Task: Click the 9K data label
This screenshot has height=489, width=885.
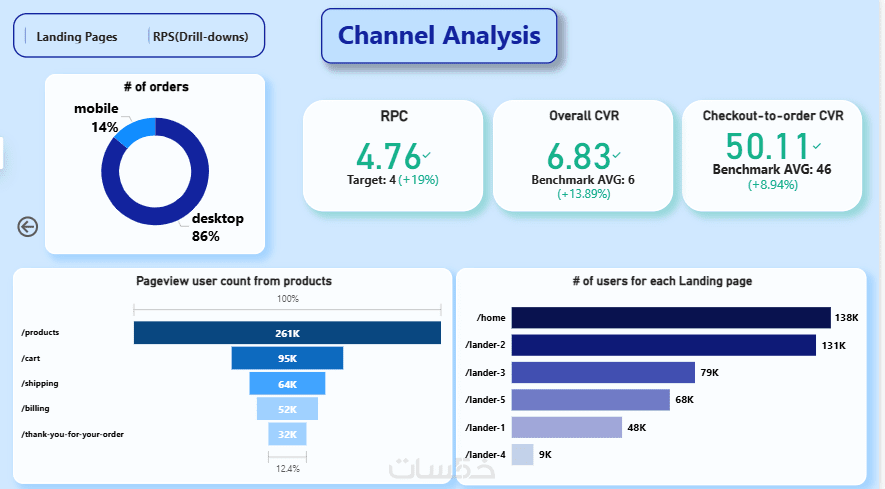Action: click(545, 455)
